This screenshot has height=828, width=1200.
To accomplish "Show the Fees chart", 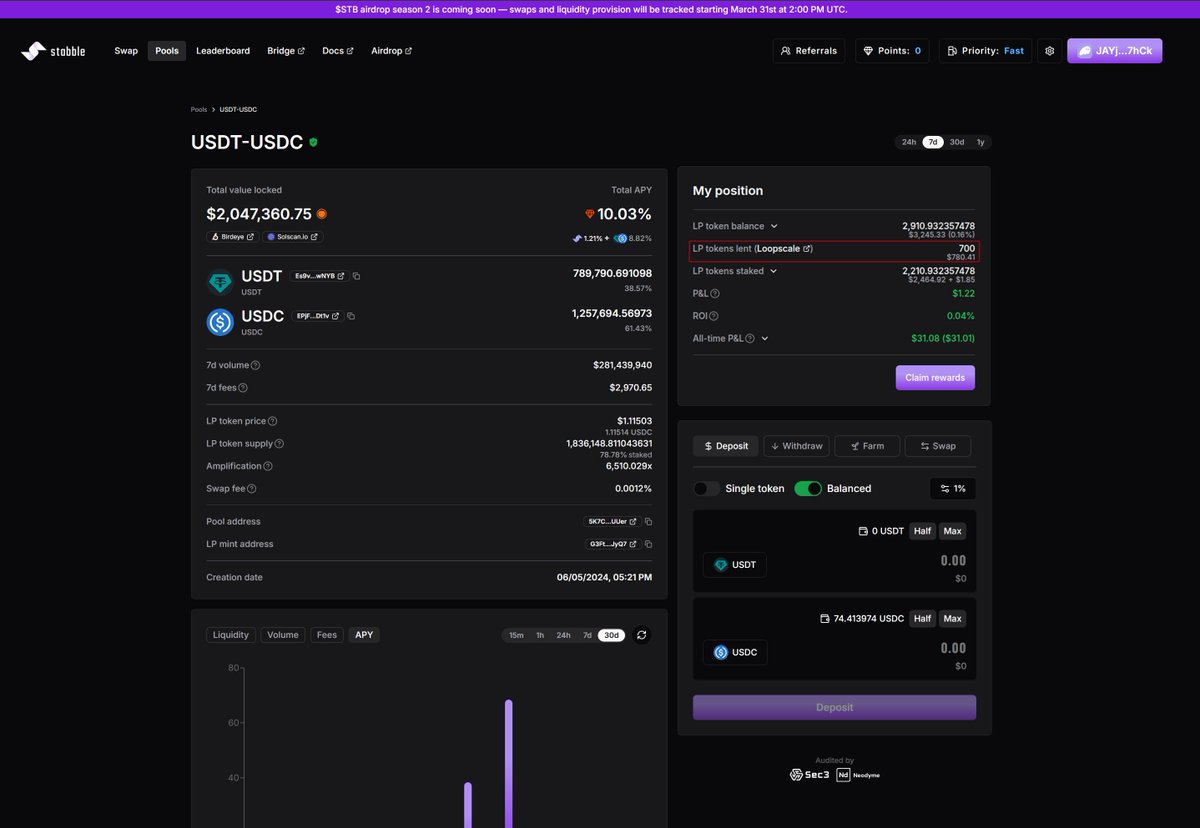I will [327, 635].
